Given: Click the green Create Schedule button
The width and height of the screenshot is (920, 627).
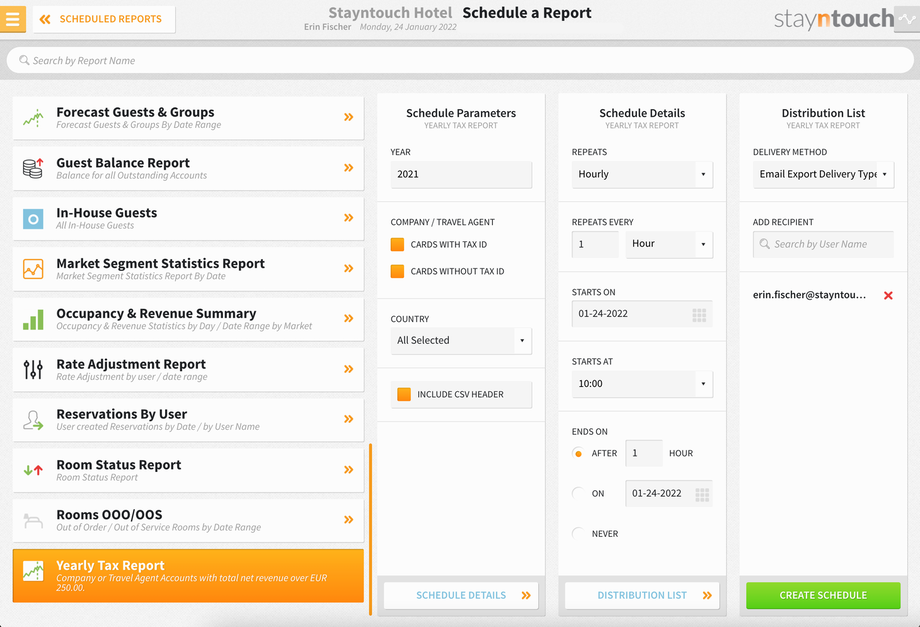Looking at the screenshot, I should [823, 595].
